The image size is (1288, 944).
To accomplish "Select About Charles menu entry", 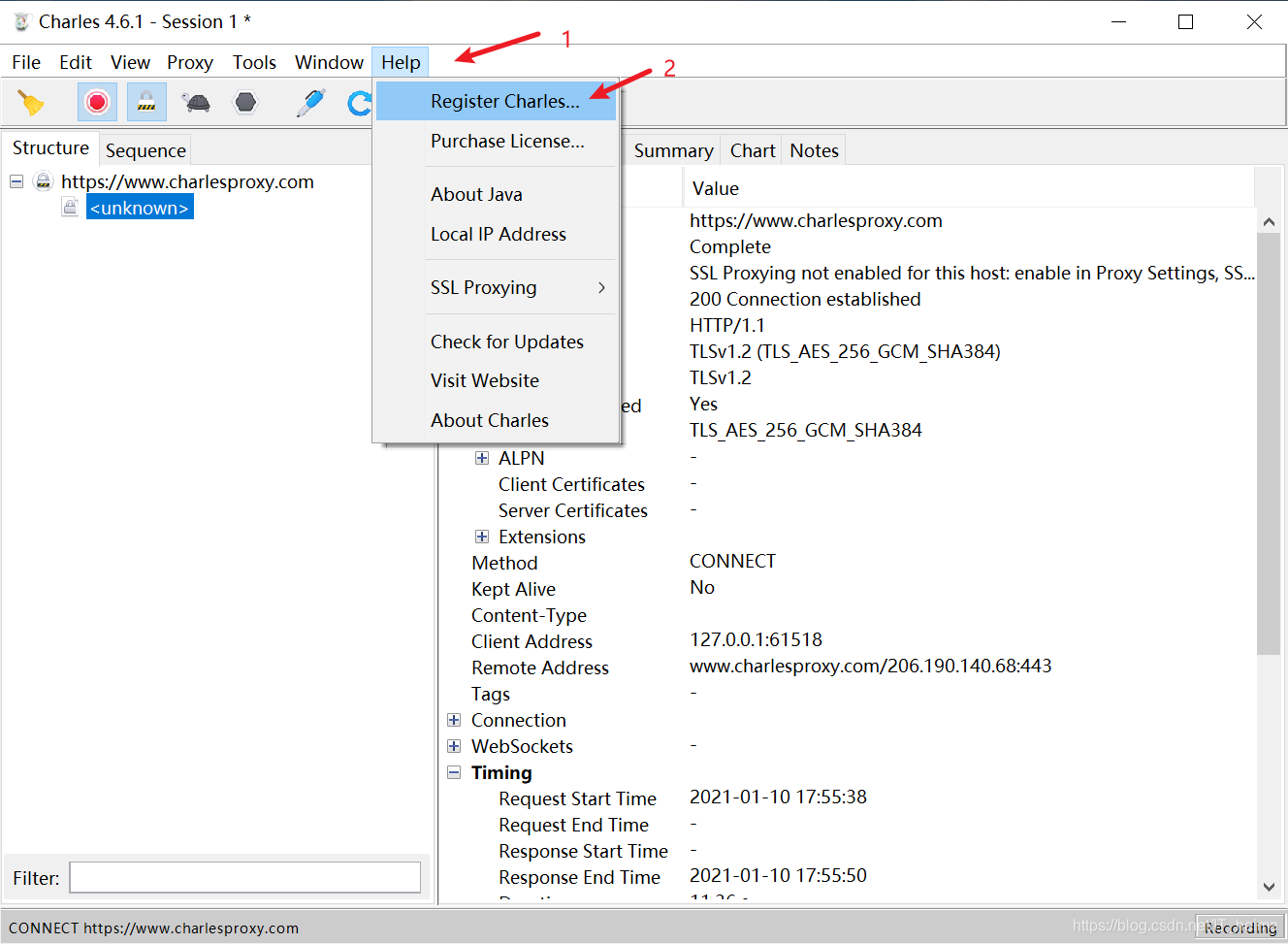I will [496, 420].
